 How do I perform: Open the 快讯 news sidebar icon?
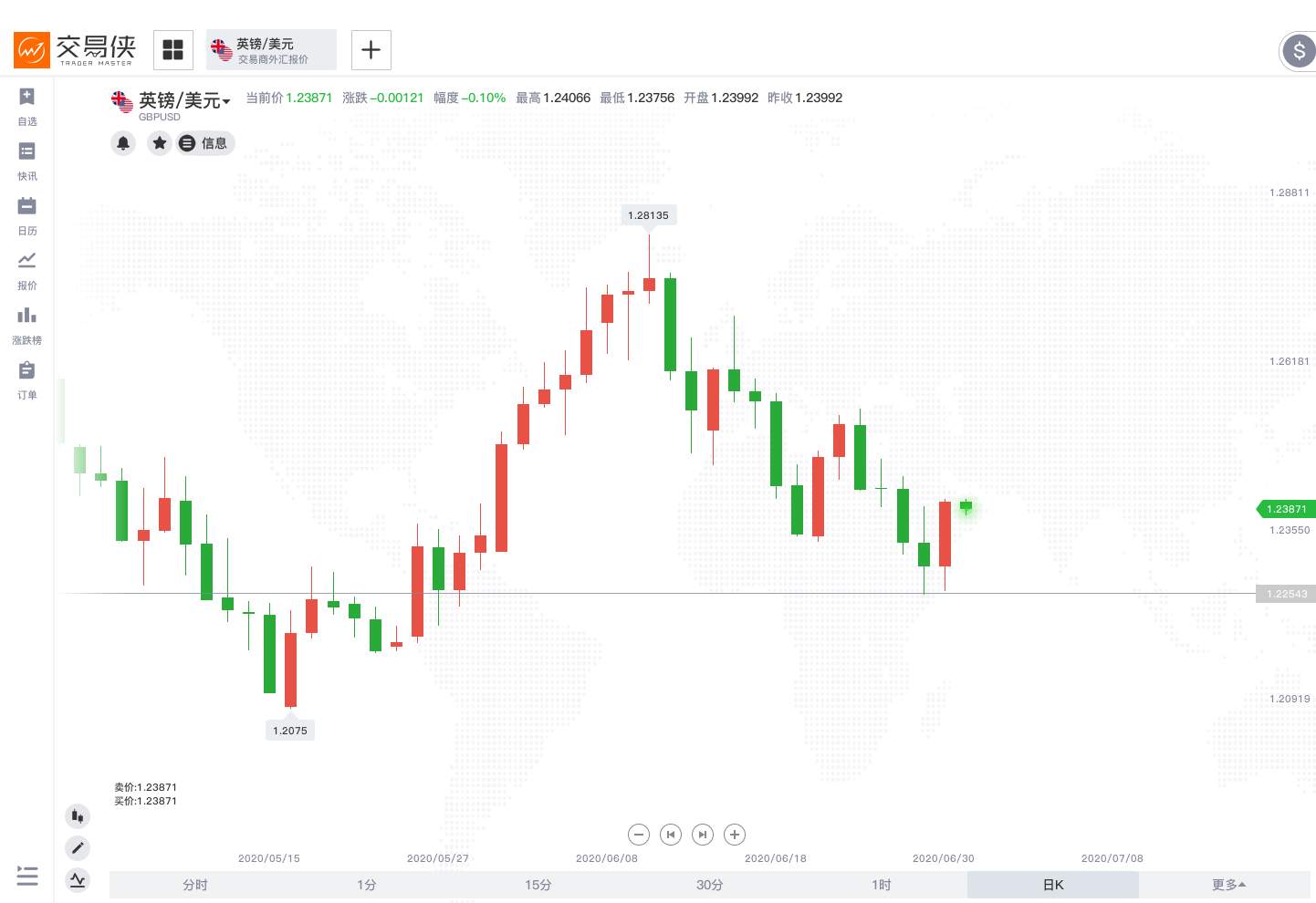tap(27, 152)
